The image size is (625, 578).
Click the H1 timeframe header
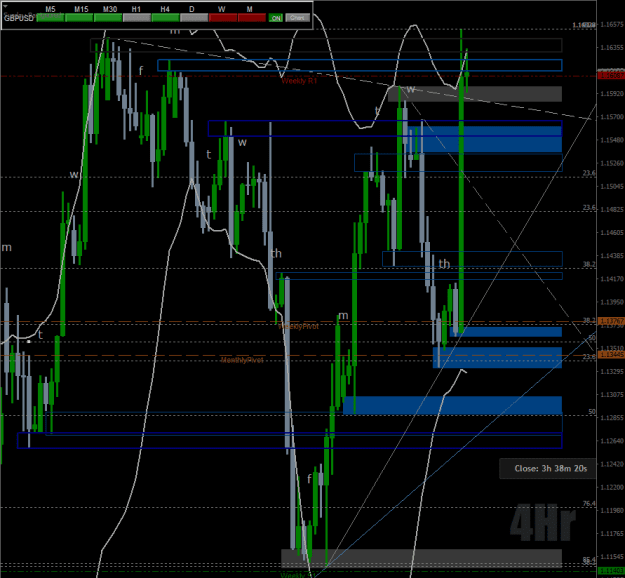point(136,9)
